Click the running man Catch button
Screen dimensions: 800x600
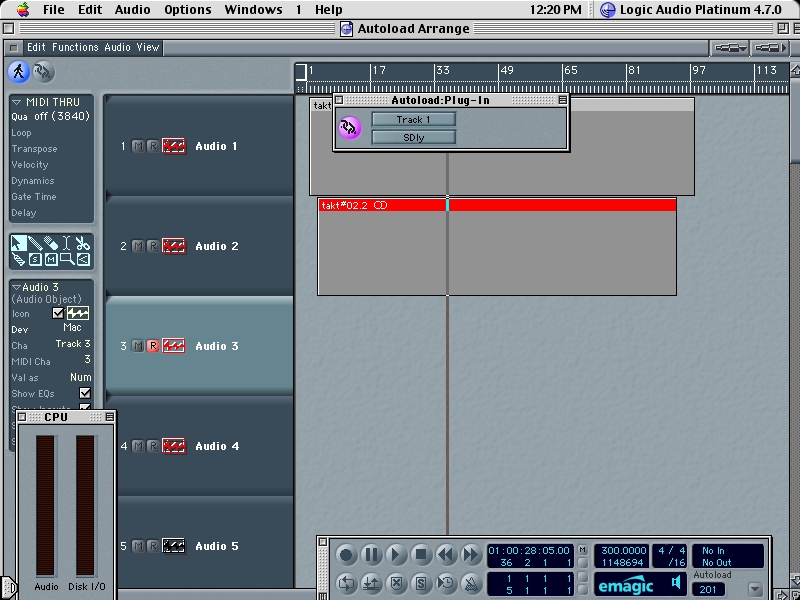[18, 71]
